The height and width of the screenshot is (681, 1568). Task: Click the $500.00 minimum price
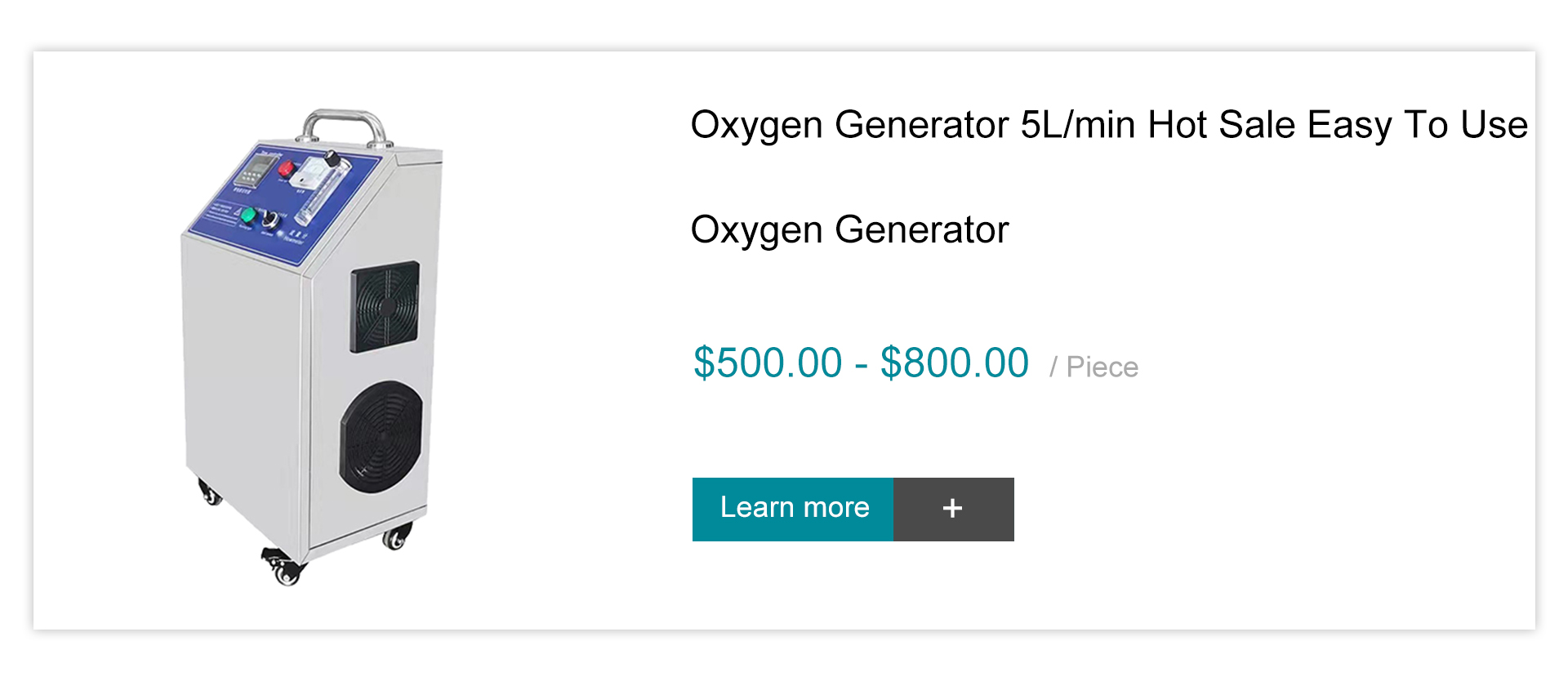768,363
